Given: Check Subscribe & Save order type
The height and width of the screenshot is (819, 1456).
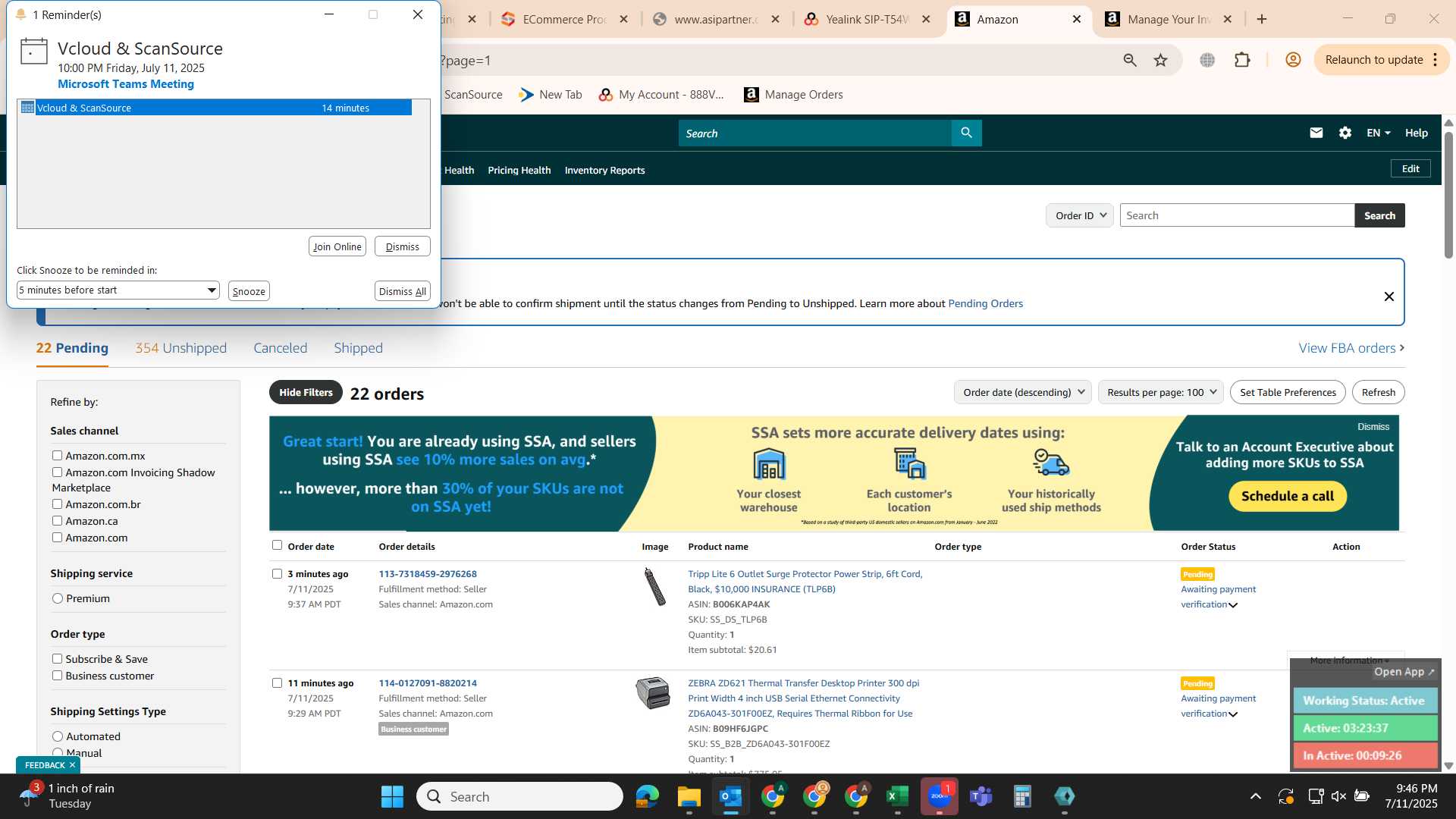Looking at the screenshot, I should click(57, 659).
